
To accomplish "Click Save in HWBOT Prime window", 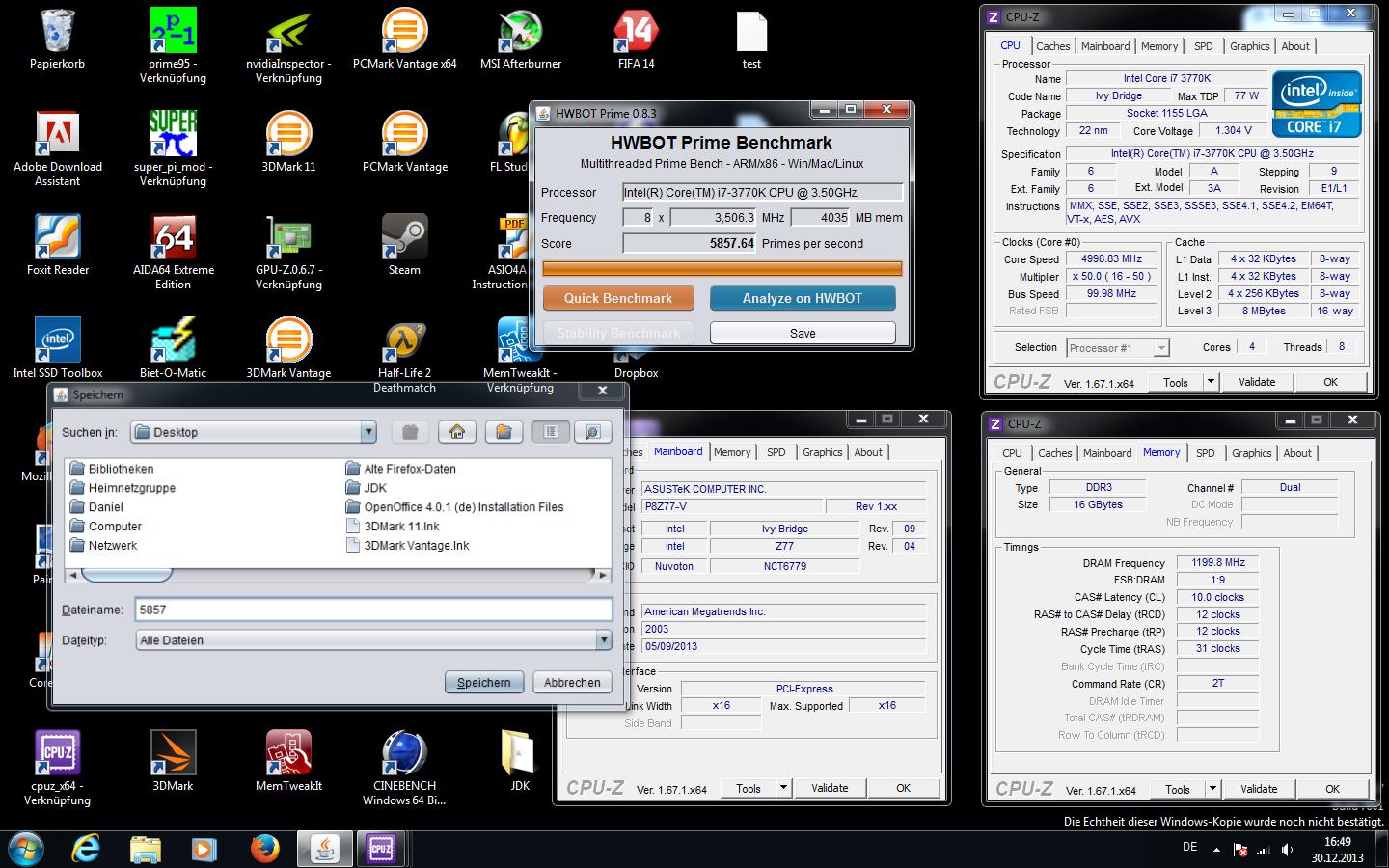I will 803,333.
